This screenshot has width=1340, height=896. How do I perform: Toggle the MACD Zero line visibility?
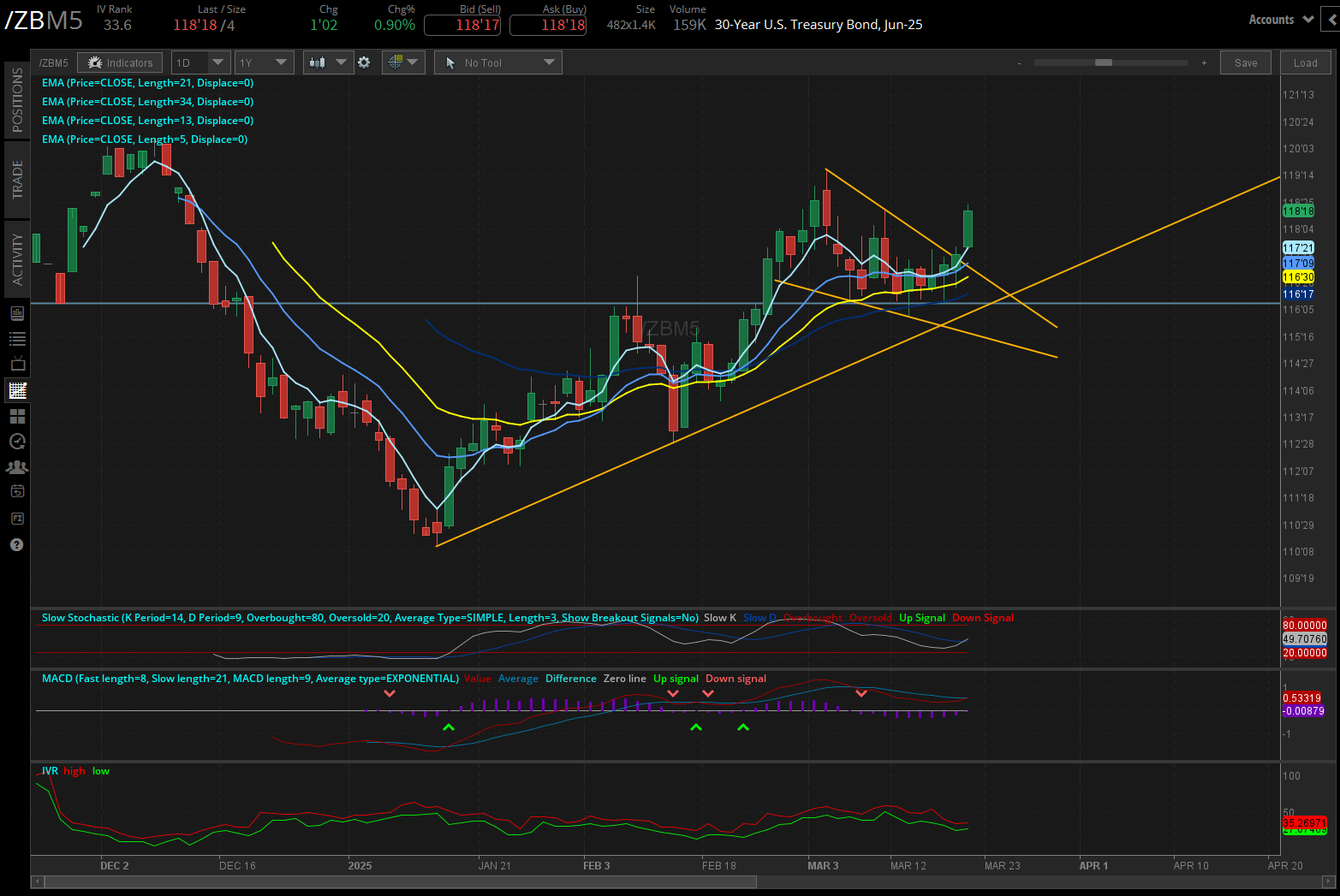pyautogui.click(x=624, y=678)
